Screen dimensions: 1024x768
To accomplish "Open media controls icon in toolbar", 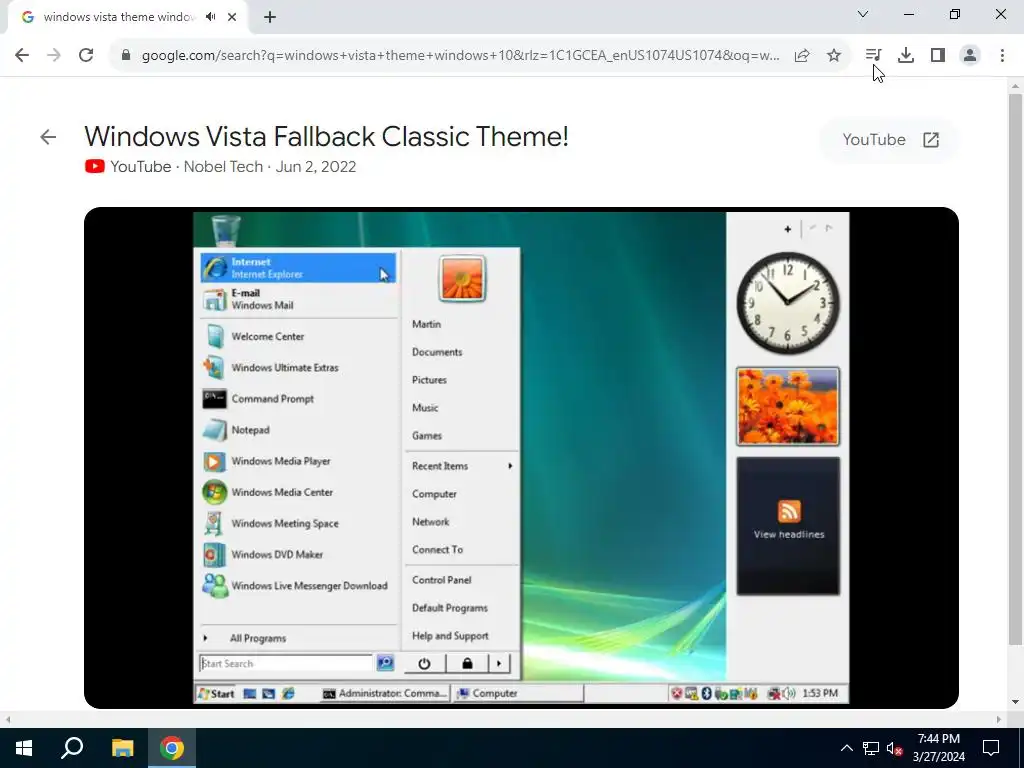I will 873,55.
